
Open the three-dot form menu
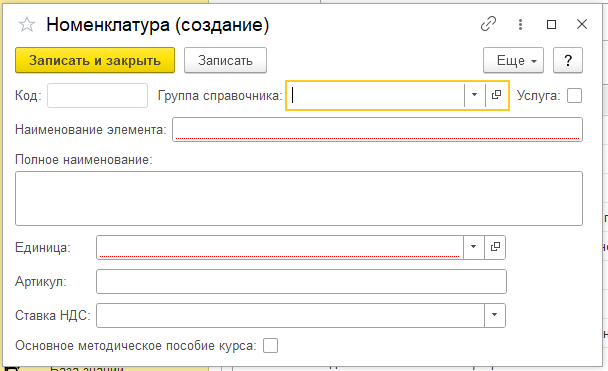[520, 24]
